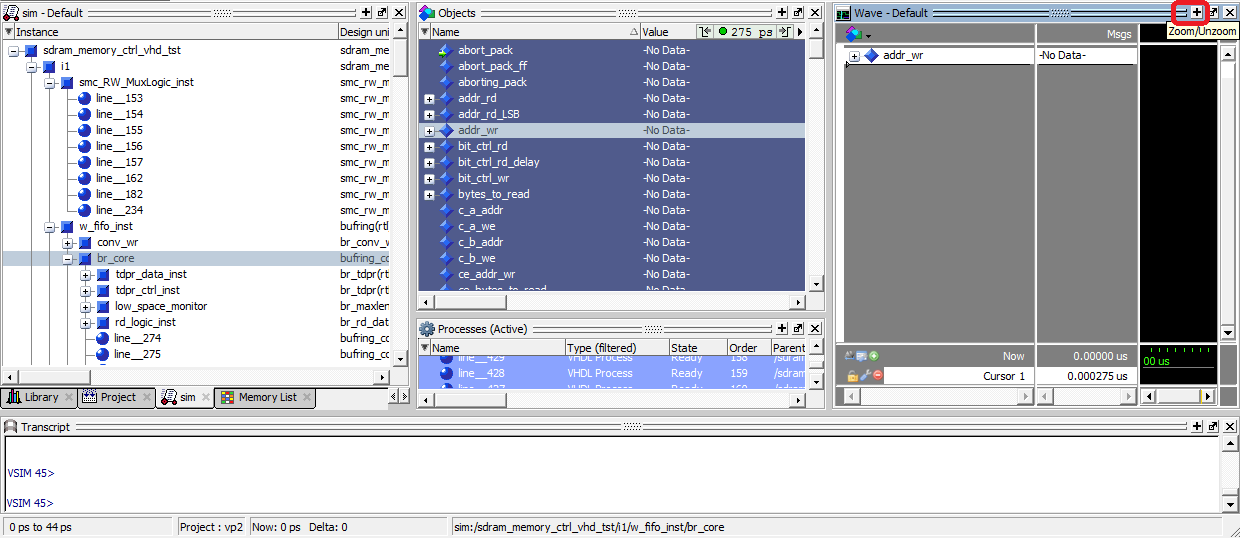The height and width of the screenshot is (538, 1240).
Task: Click the red delete cursor icon in Wave
Action: (877, 376)
